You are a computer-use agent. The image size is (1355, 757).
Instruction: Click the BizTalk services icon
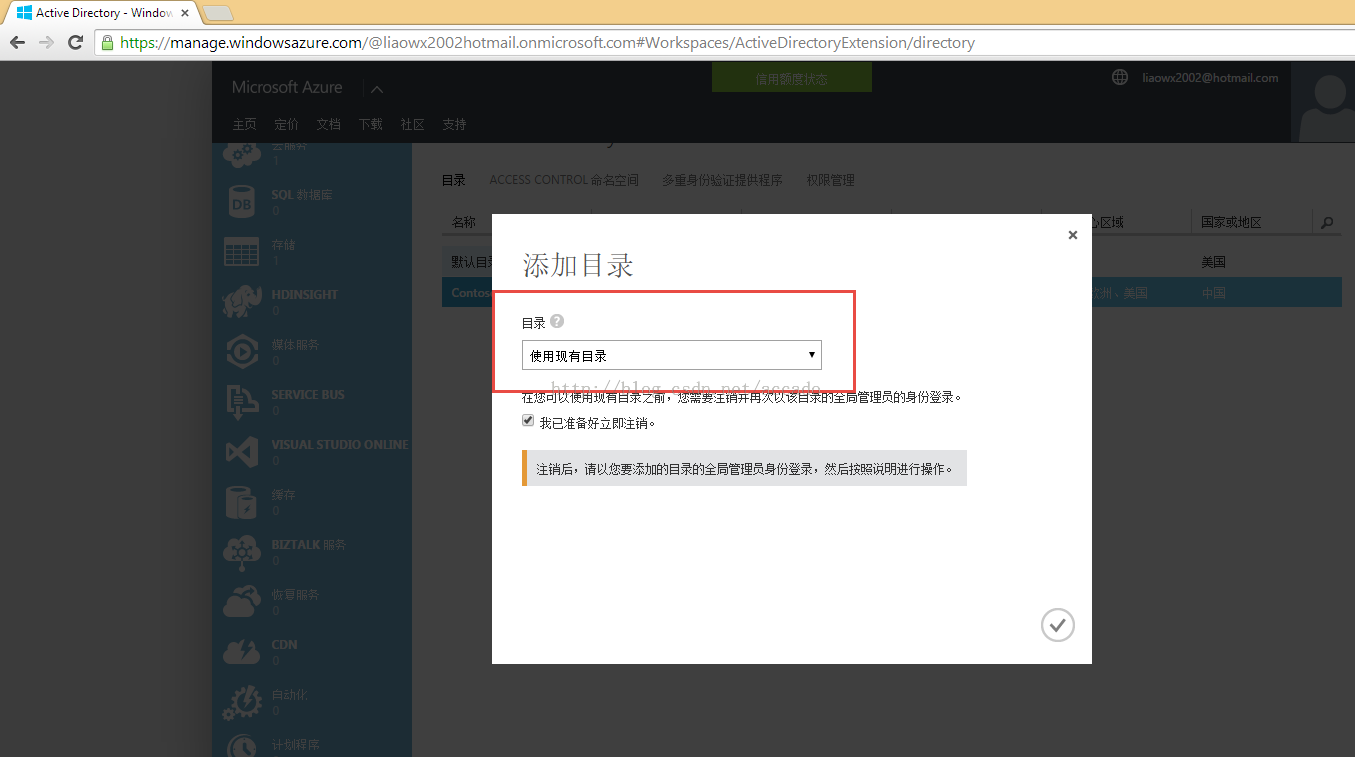click(x=241, y=552)
